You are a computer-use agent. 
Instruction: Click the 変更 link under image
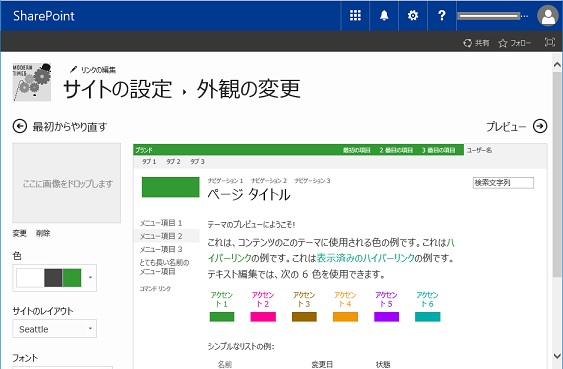[x=19, y=233]
